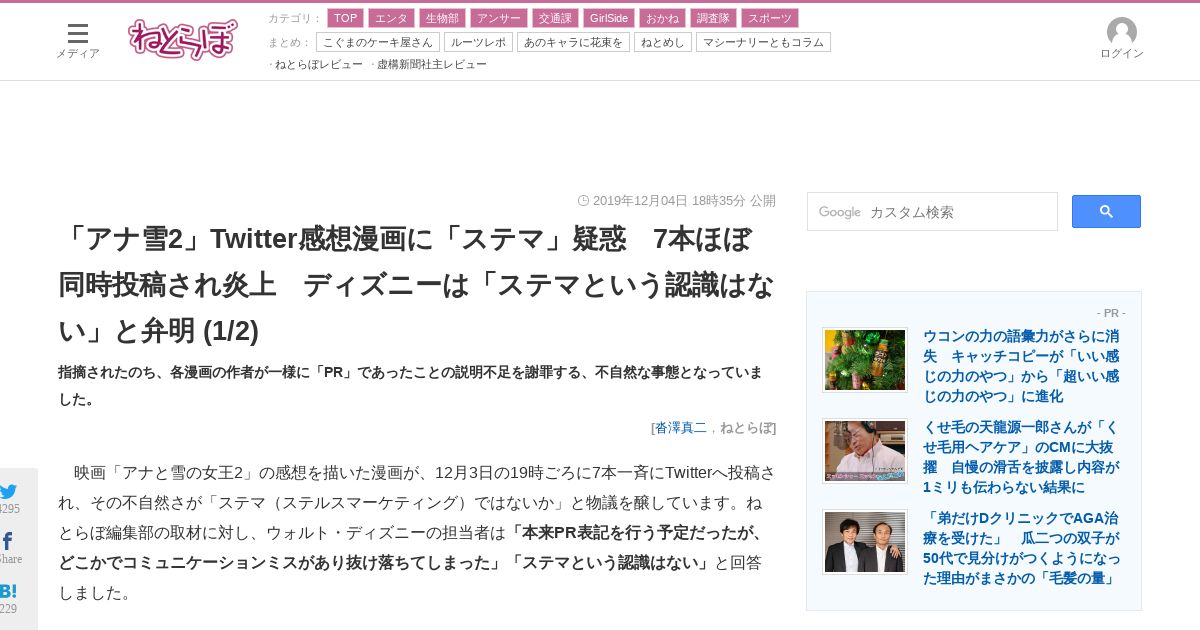Visit the 虚構新聞社主レビュー link
The width and height of the screenshot is (1200, 630).
click(432, 64)
